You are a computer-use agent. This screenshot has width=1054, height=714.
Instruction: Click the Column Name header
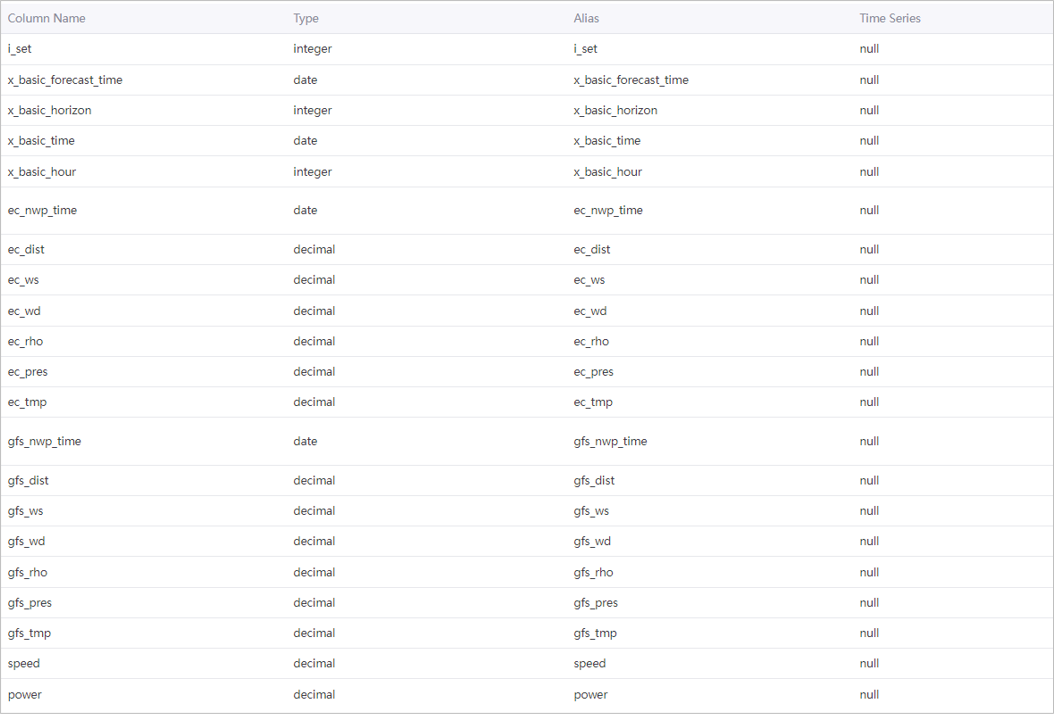[x=47, y=18]
